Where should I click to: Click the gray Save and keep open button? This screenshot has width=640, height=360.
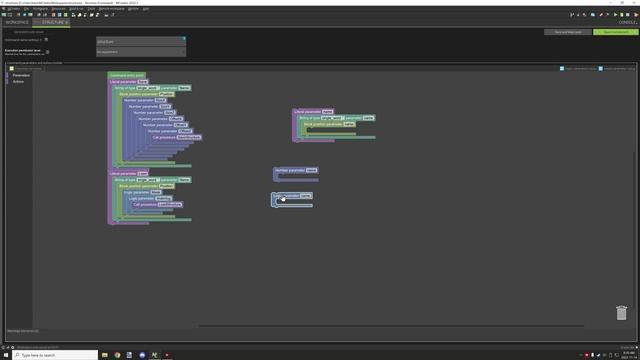pyautogui.click(x=568, y=32)
